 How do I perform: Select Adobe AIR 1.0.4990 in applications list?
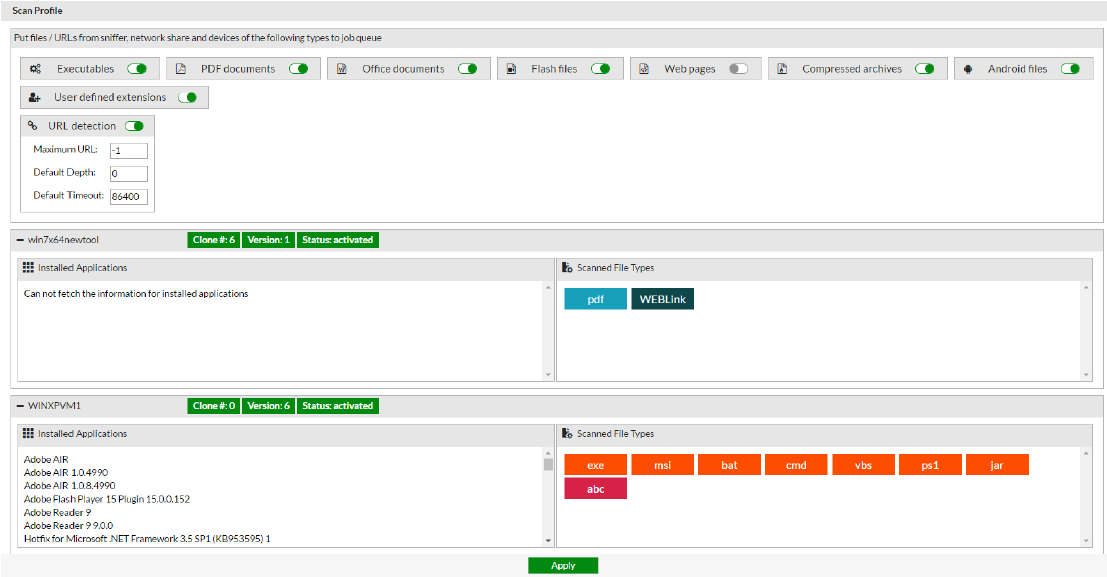pyautogui.click(x=66, y=472)
